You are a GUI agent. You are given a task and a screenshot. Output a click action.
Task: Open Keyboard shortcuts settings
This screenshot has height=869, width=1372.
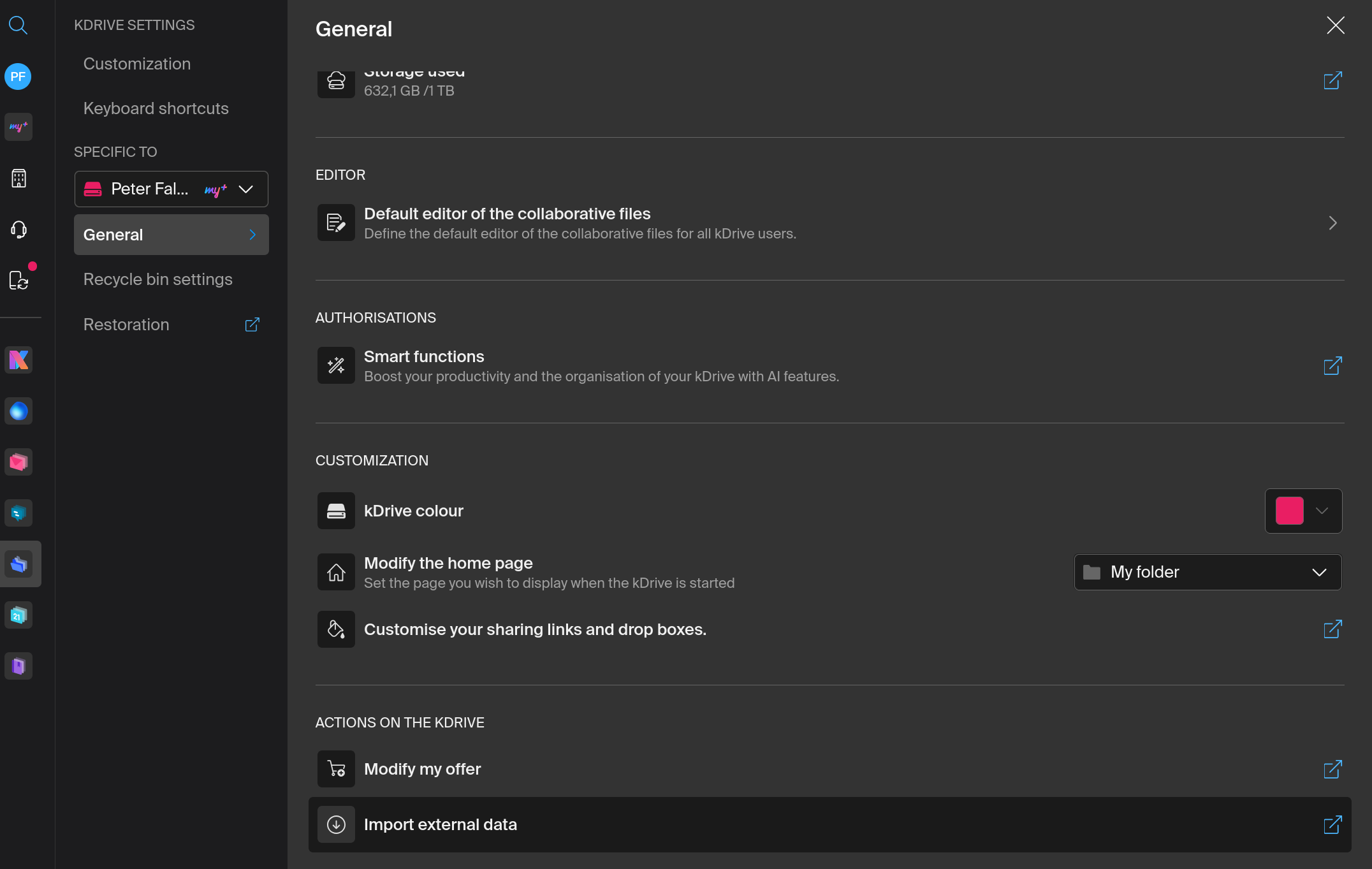156,108
